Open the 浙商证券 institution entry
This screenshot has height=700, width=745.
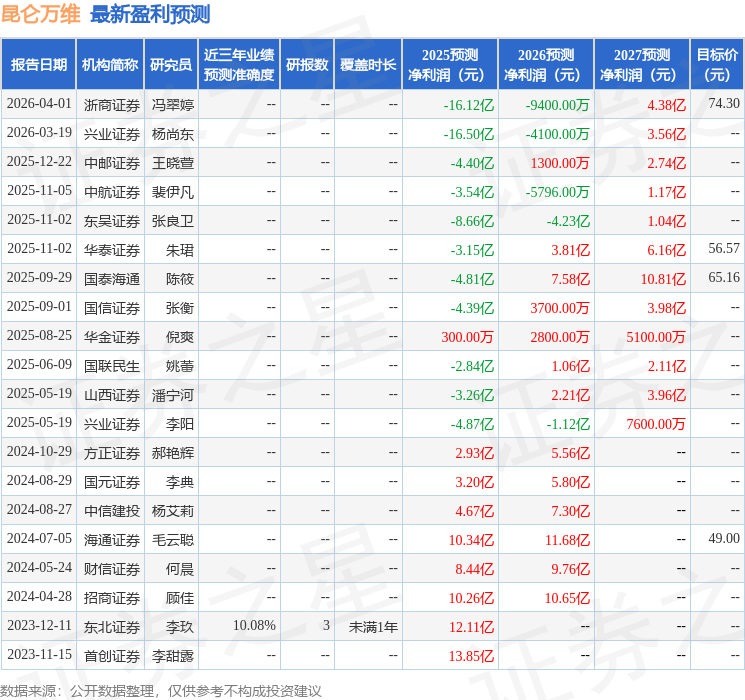tap(112, 104)
